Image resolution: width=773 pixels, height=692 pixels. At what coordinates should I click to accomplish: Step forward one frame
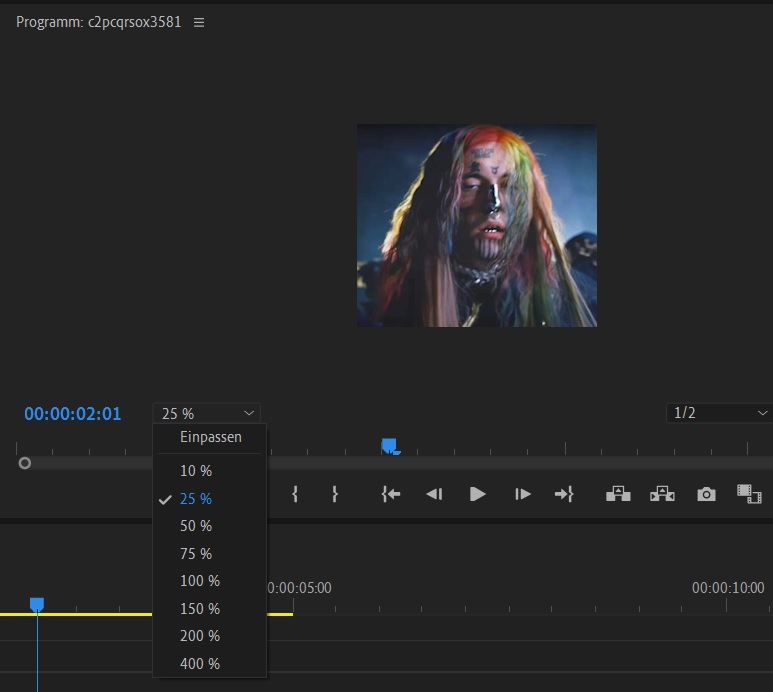pyautogui.click(x=523, y=494)
